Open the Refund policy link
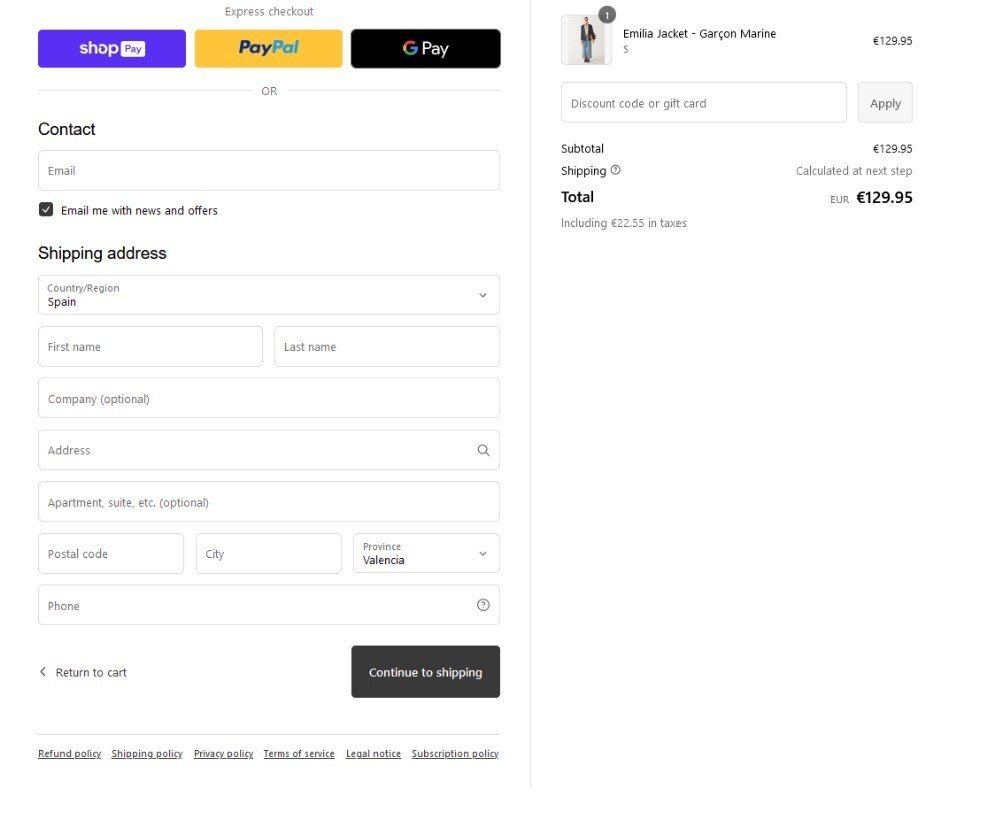This screenshot has width=984, height=840. 70,753
